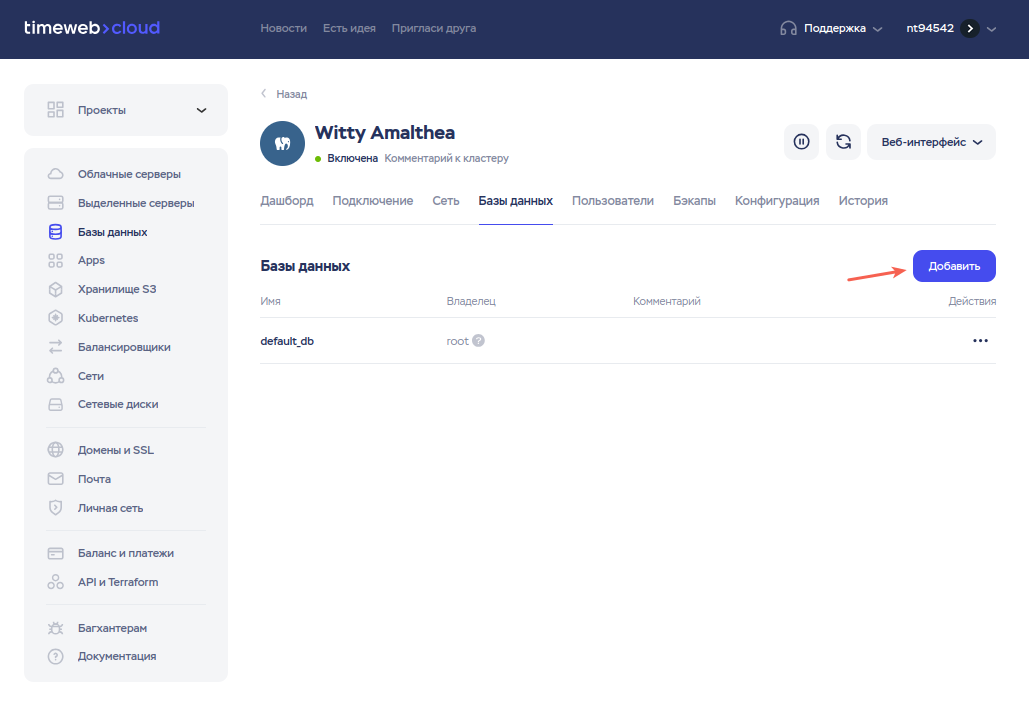Click the default_db database name
1029x709 pixels.
(x=287, y=341)
